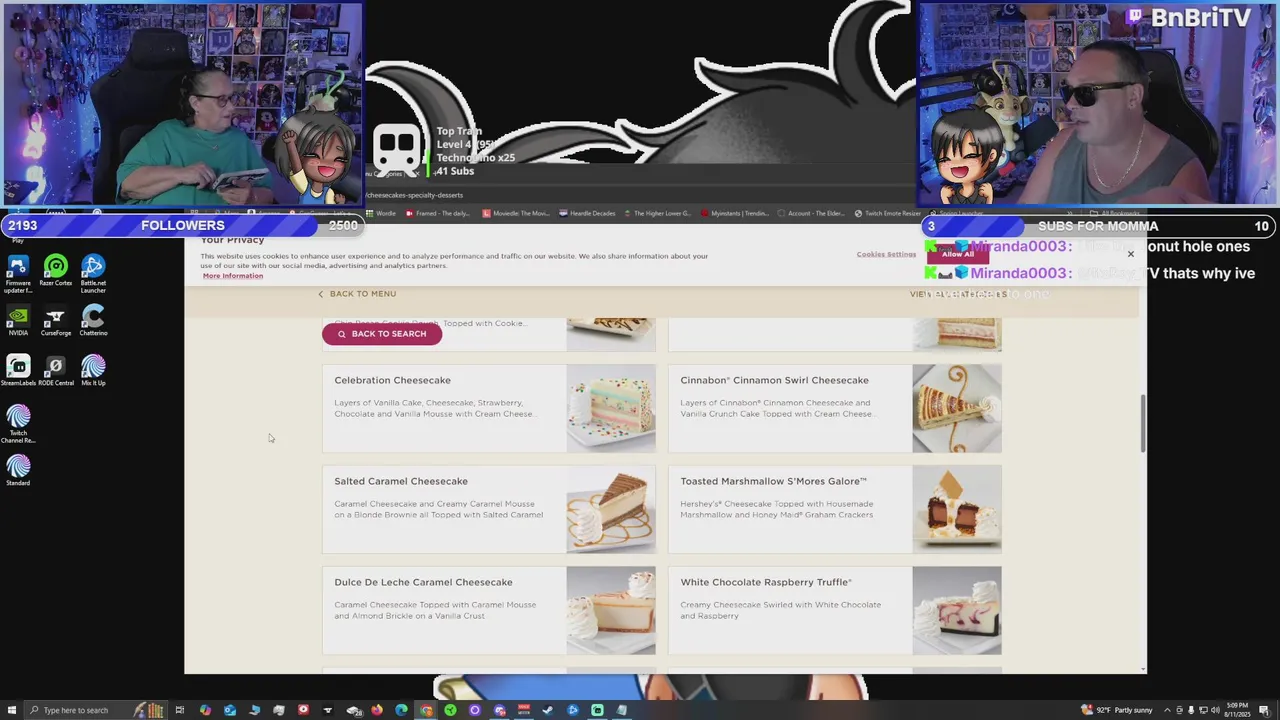Open The Higher Lower Game bookmark
The width and height of the screenshot is (1280, 720).
pyautogui.click(x=658, y=213)
